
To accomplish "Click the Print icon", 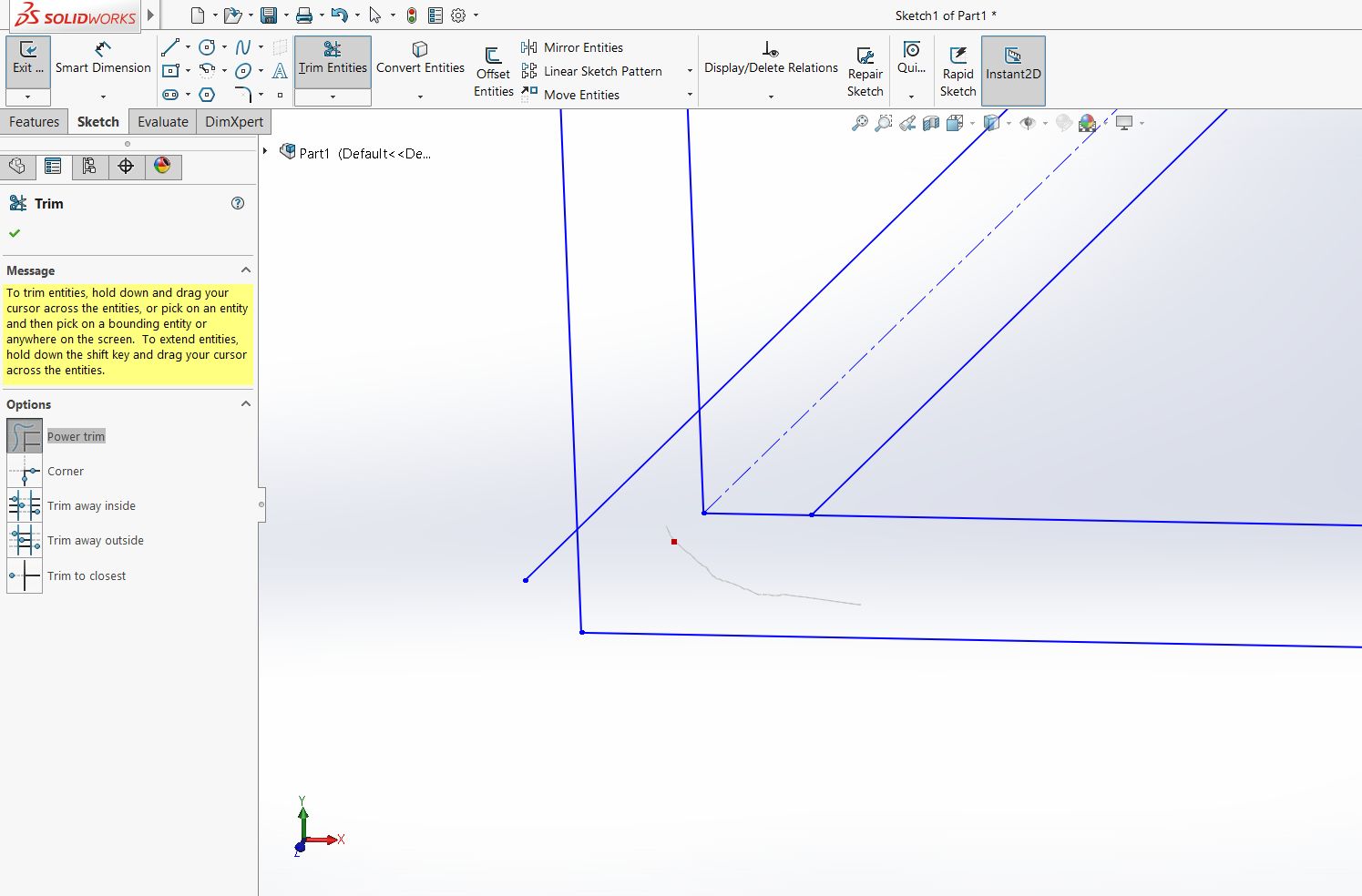I will 304,15.
